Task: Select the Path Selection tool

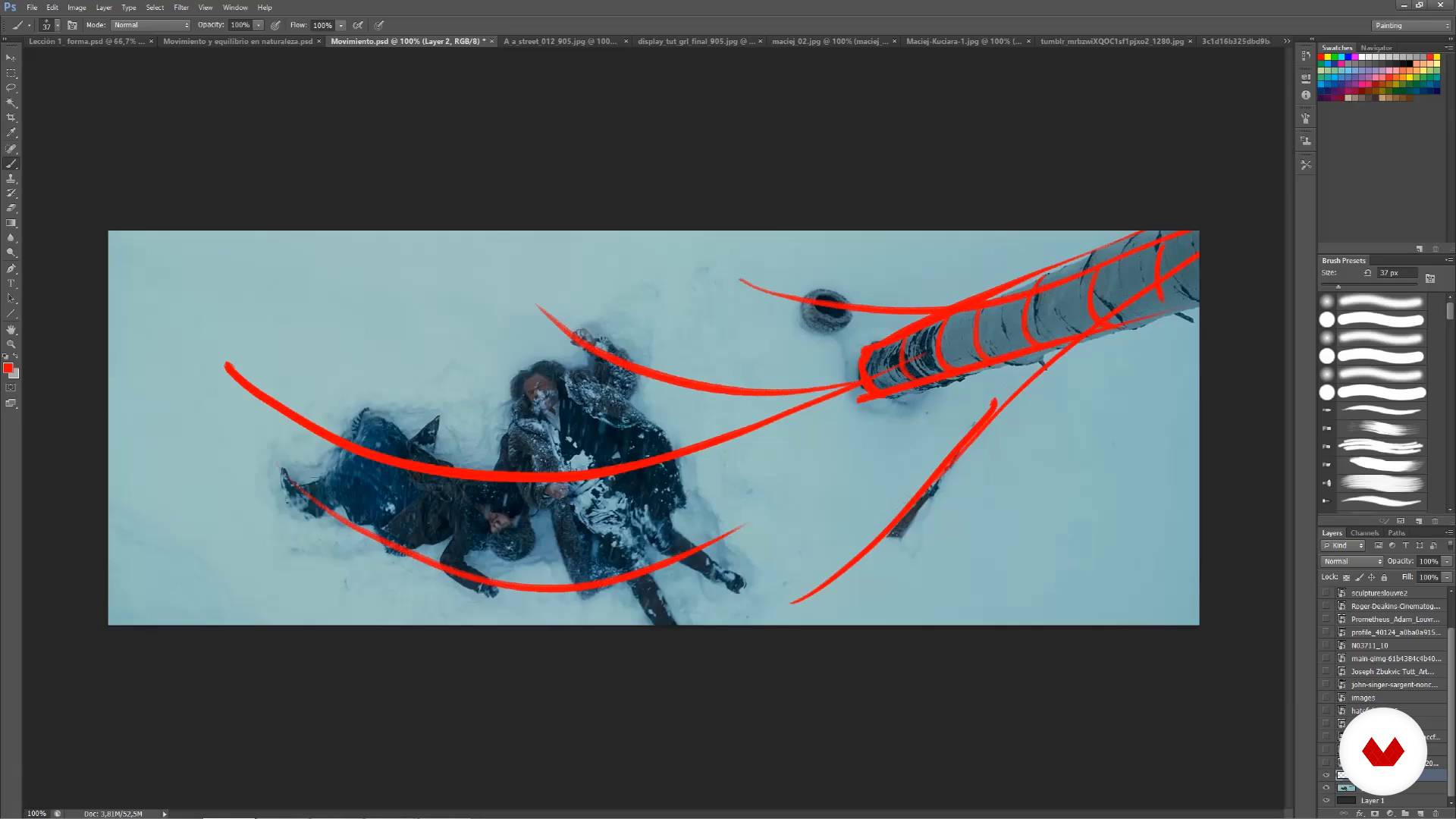Action: 11,299
